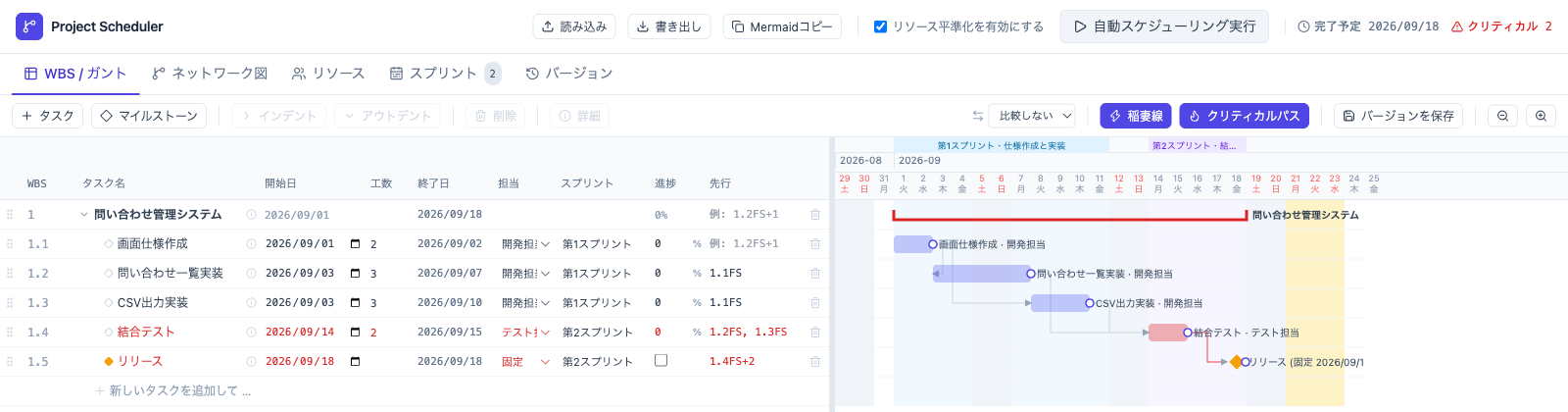Open info icon for 結合テスト
Screen dimensions: 1568x412
point(251,333)
